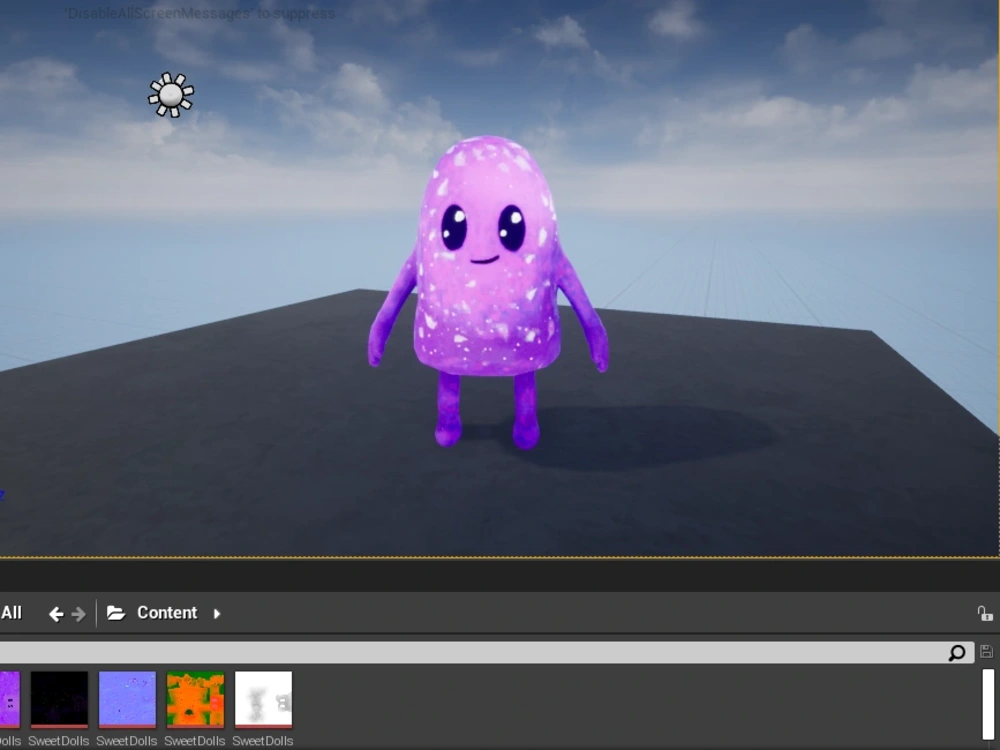Select the orange-green SweetDolls texture thumbnail

(x=195, y=699)
